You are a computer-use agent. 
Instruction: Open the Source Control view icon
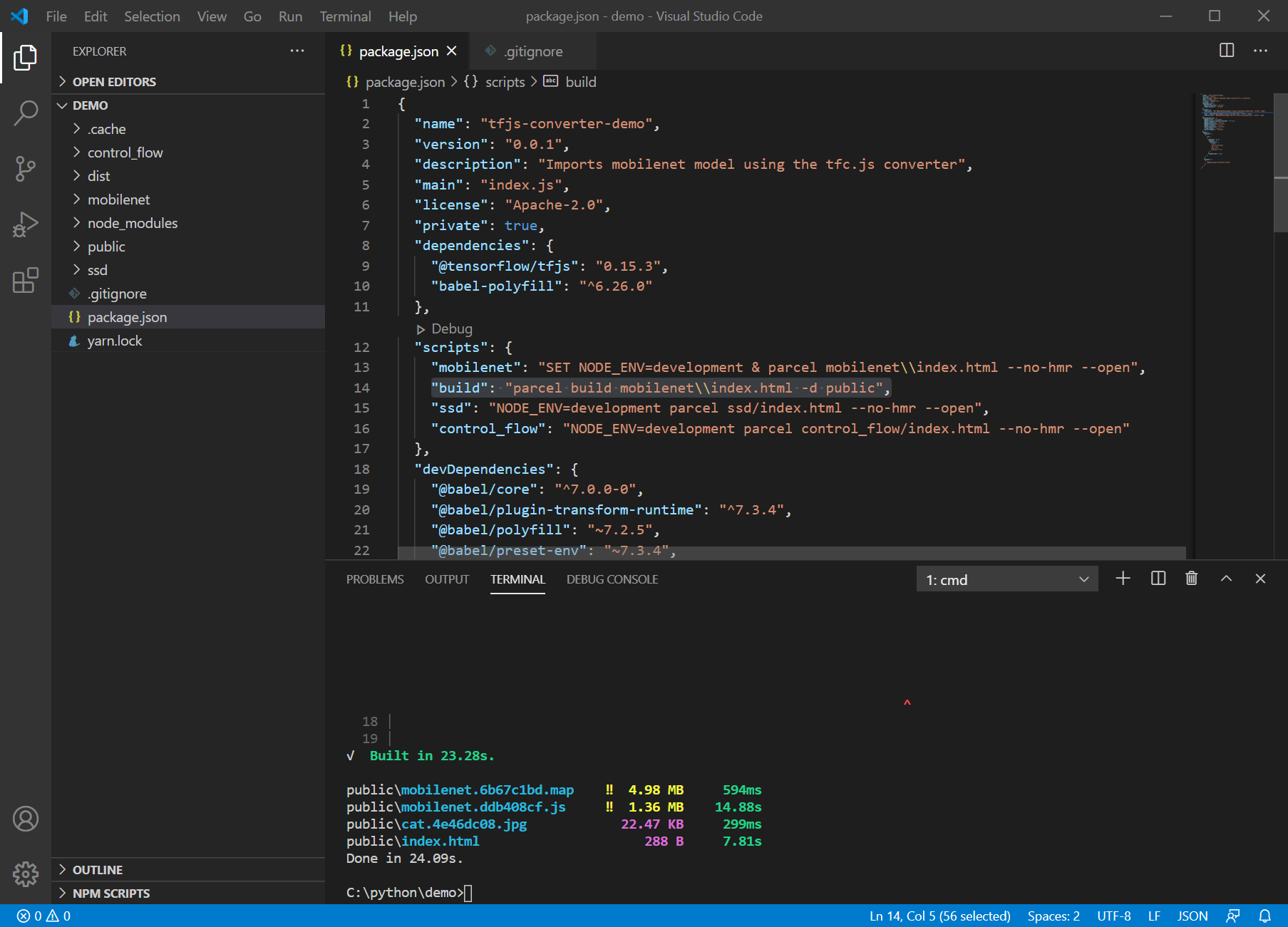tap(26, 169)
